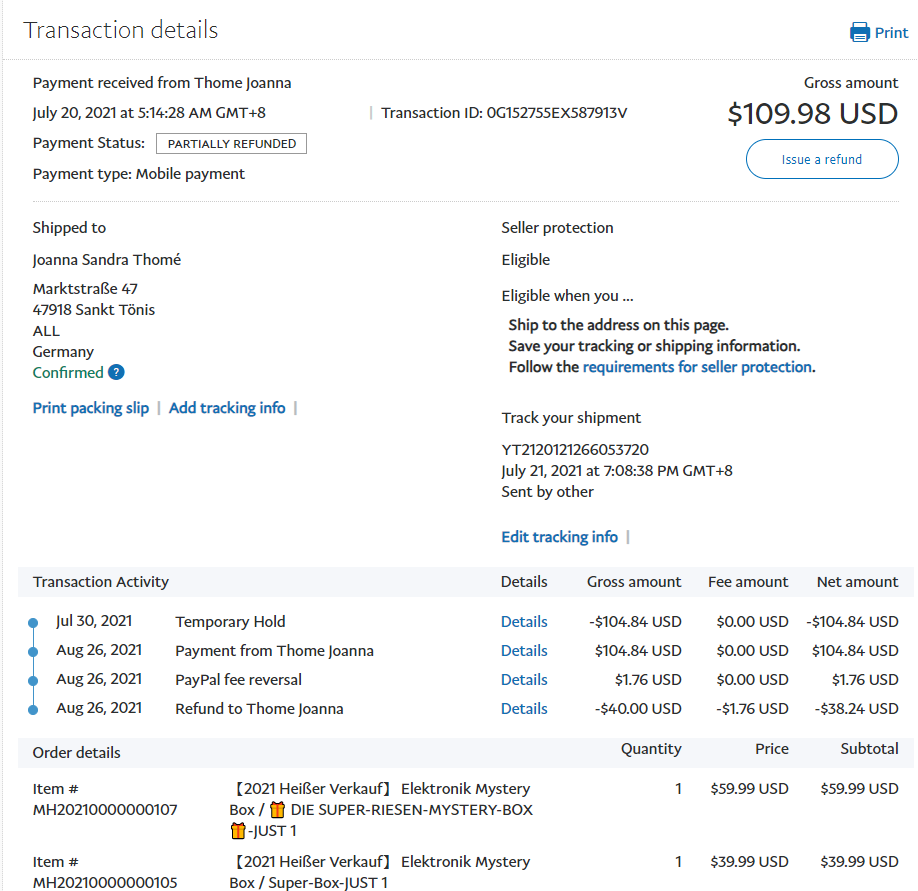View Details for Refund to Thome Joanna

tap(524, 709)
